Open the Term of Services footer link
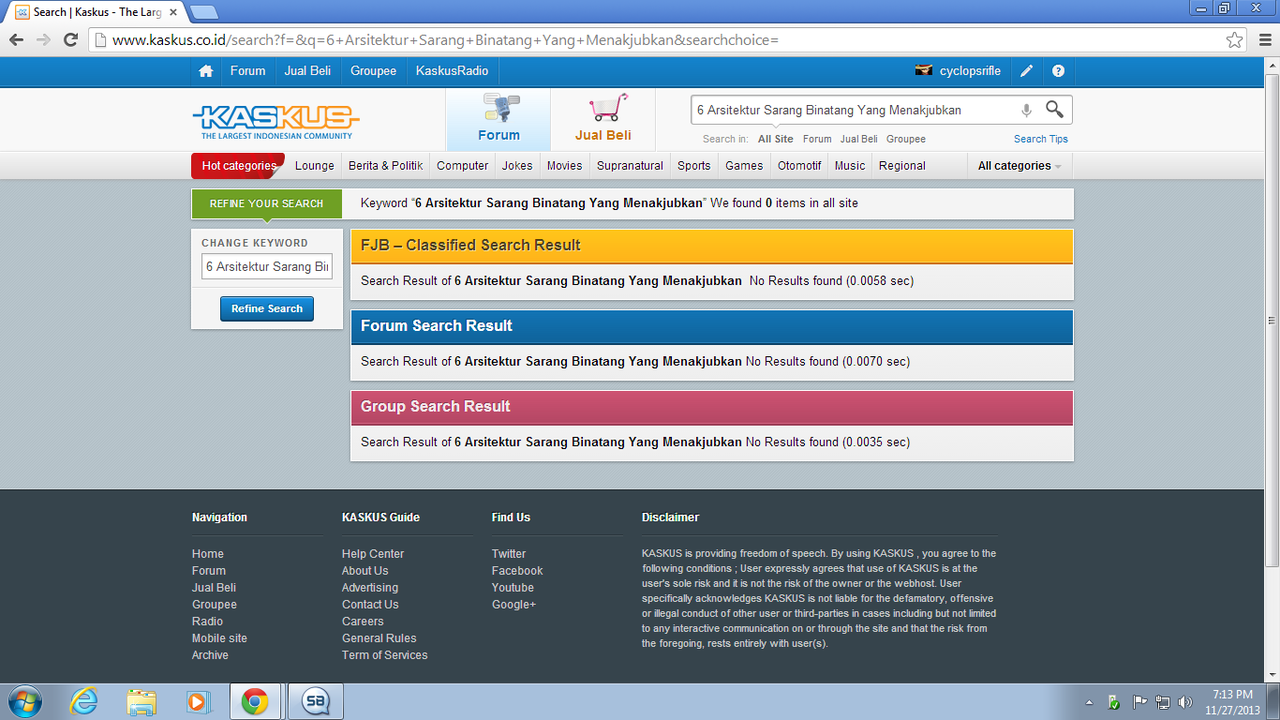 (x=385, y=655)
